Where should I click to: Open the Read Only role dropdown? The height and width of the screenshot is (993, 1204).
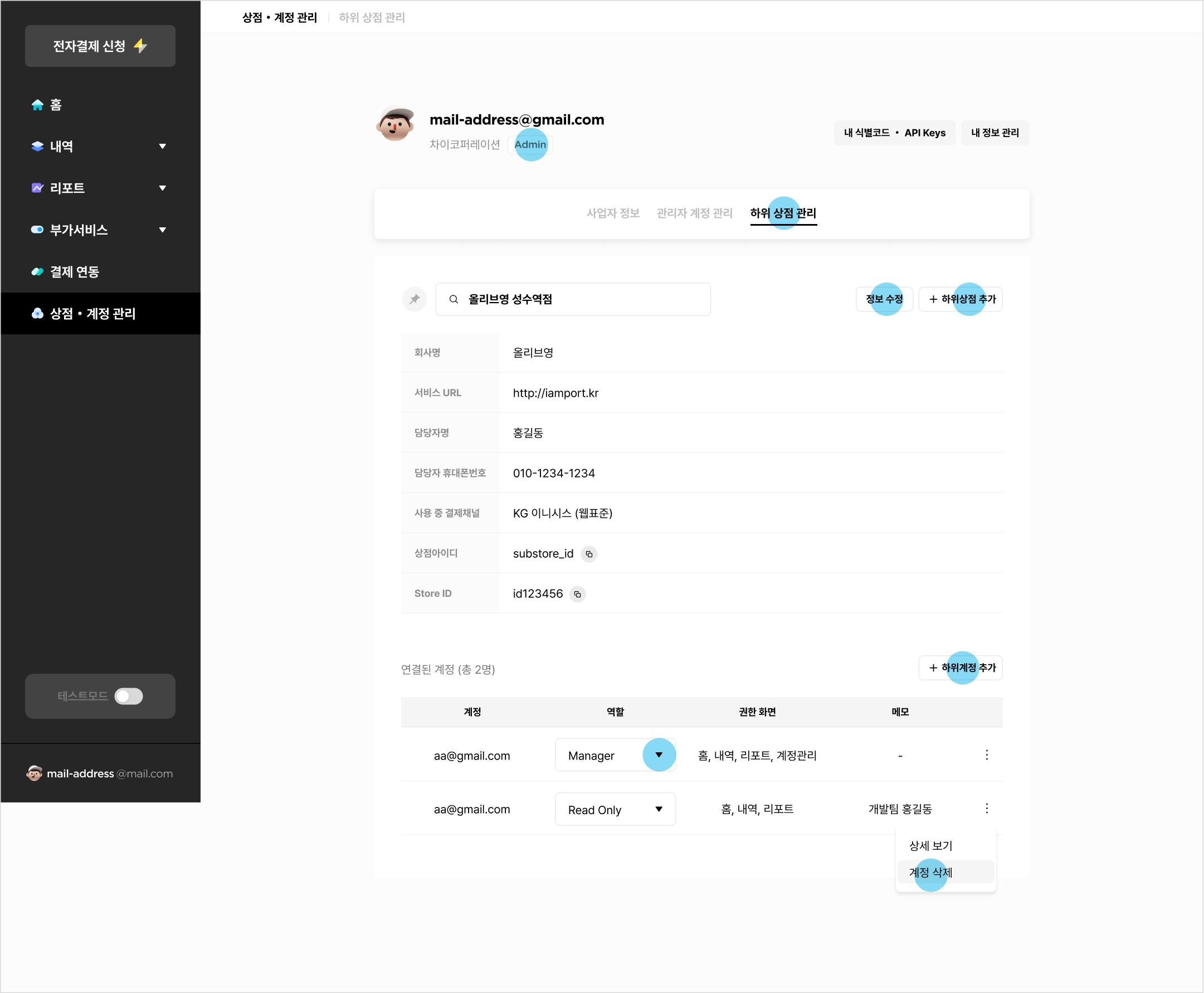tap(657, 808)
